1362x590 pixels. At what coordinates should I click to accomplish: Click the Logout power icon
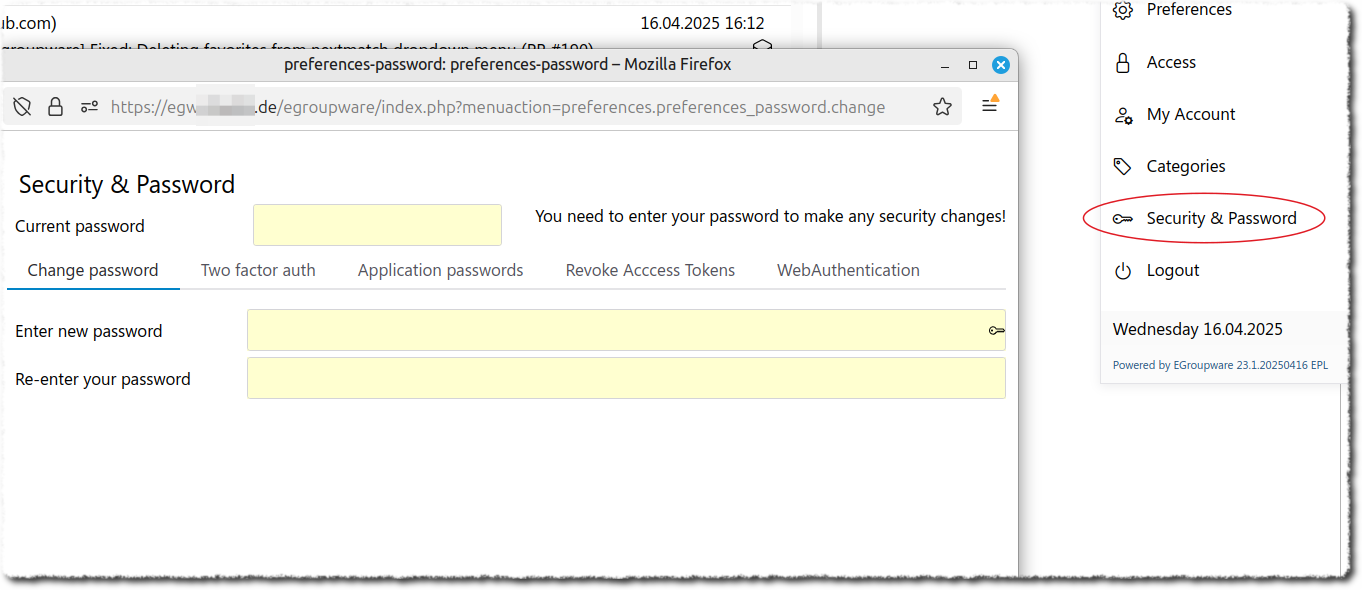click(x=1123, y=271)
